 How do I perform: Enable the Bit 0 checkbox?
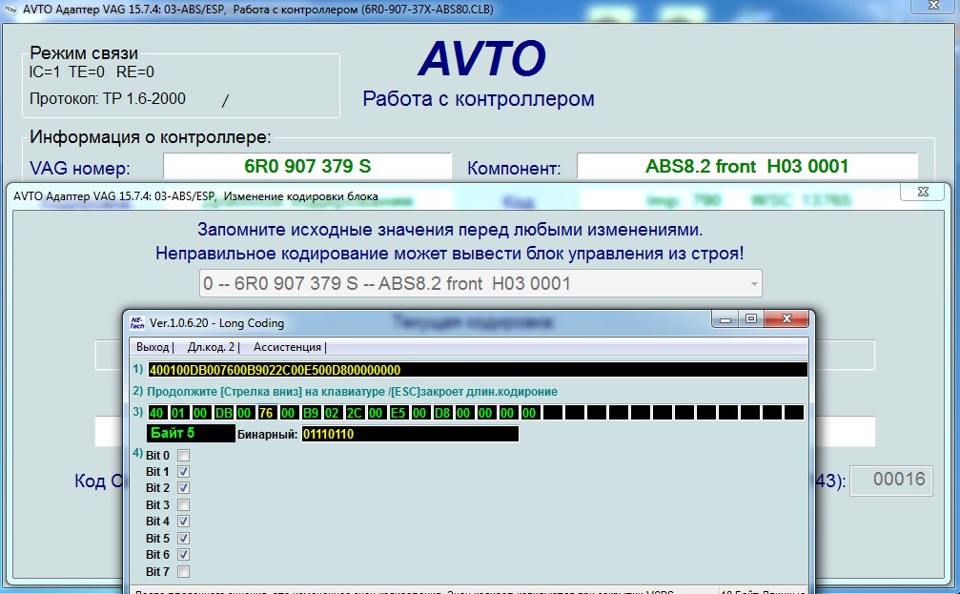(183, 455)
